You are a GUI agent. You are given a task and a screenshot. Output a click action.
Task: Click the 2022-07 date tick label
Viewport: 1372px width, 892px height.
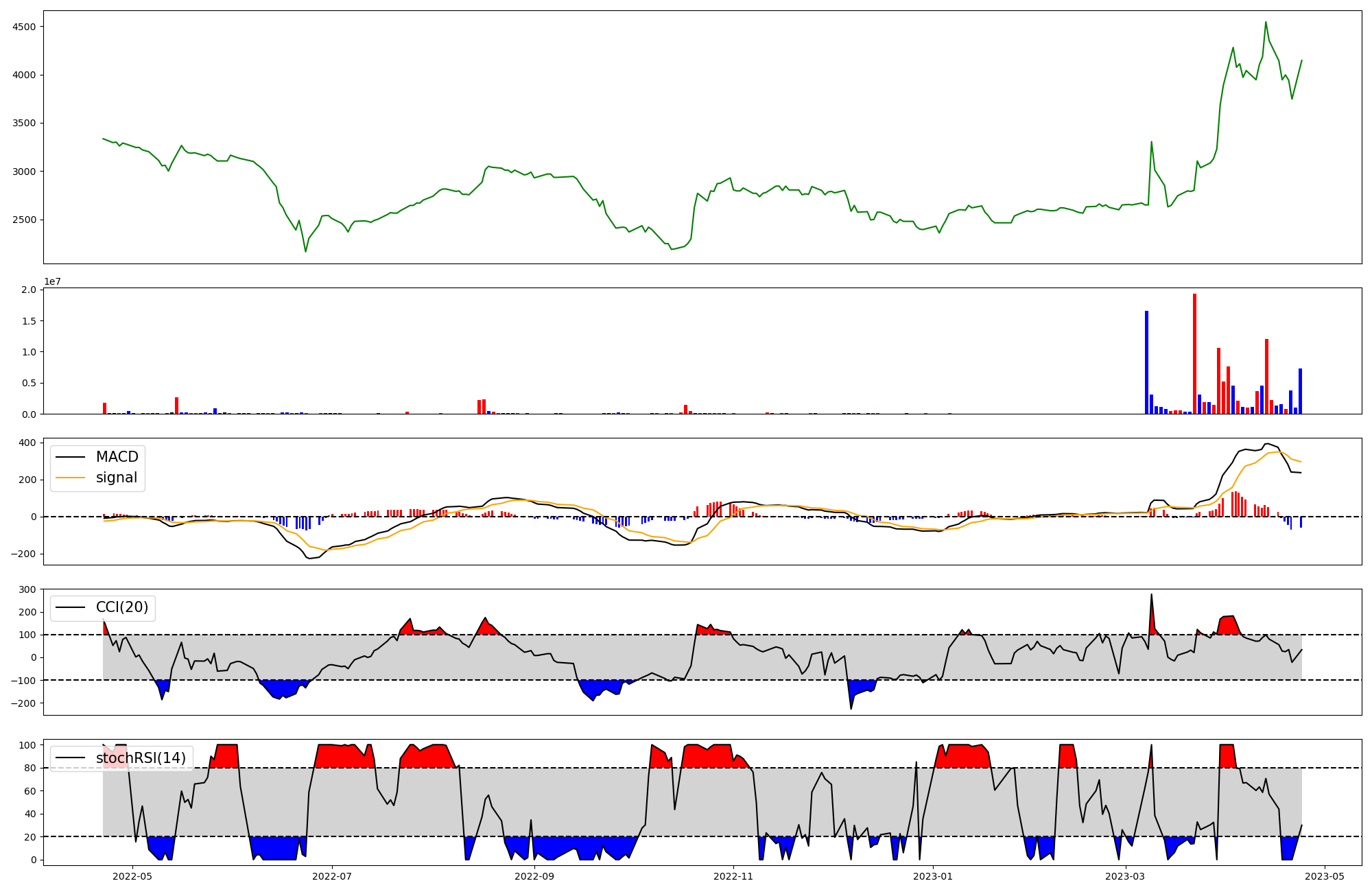point(332,876)
